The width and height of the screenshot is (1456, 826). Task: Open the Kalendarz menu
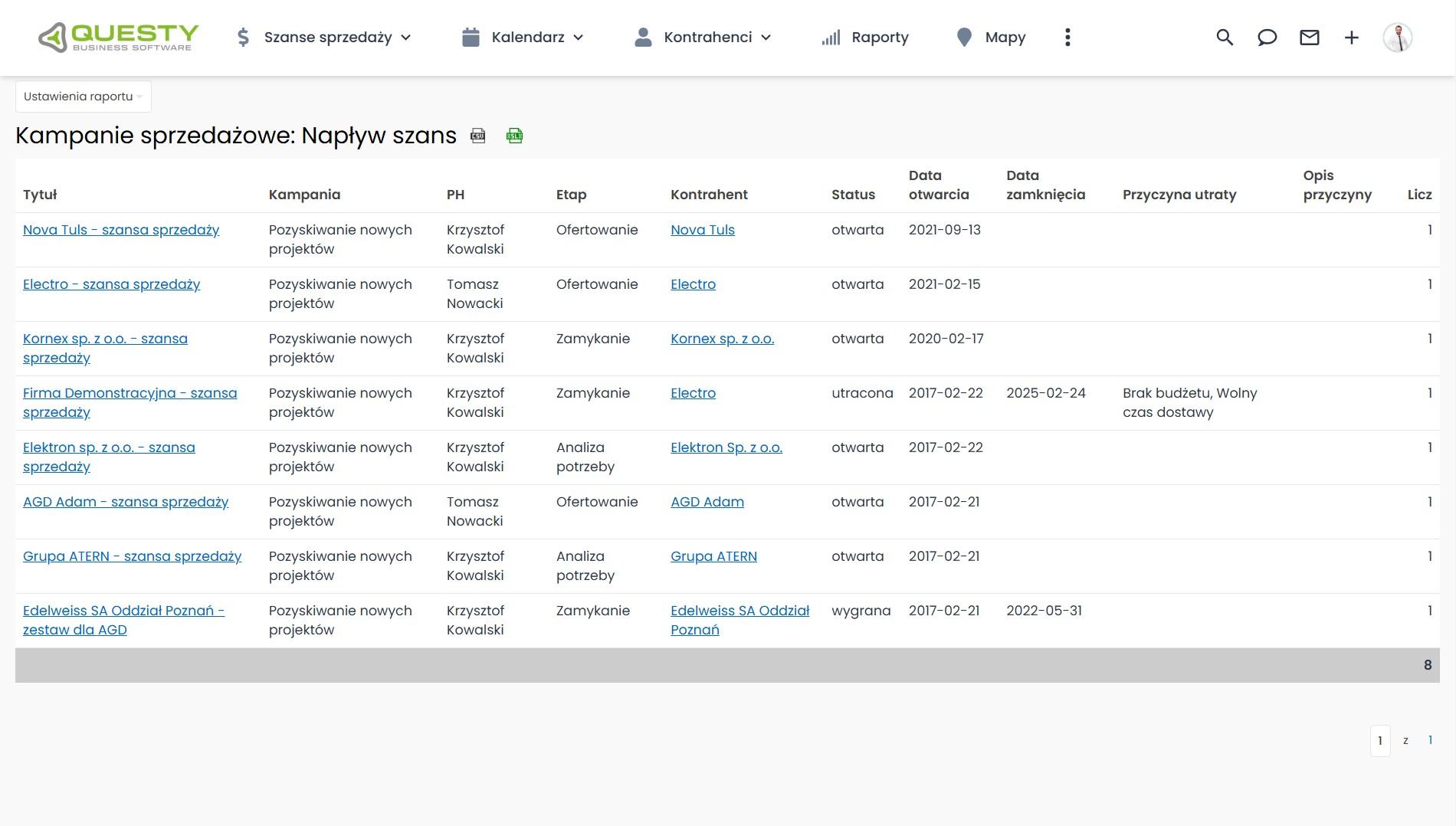click(x=528, y=38)
